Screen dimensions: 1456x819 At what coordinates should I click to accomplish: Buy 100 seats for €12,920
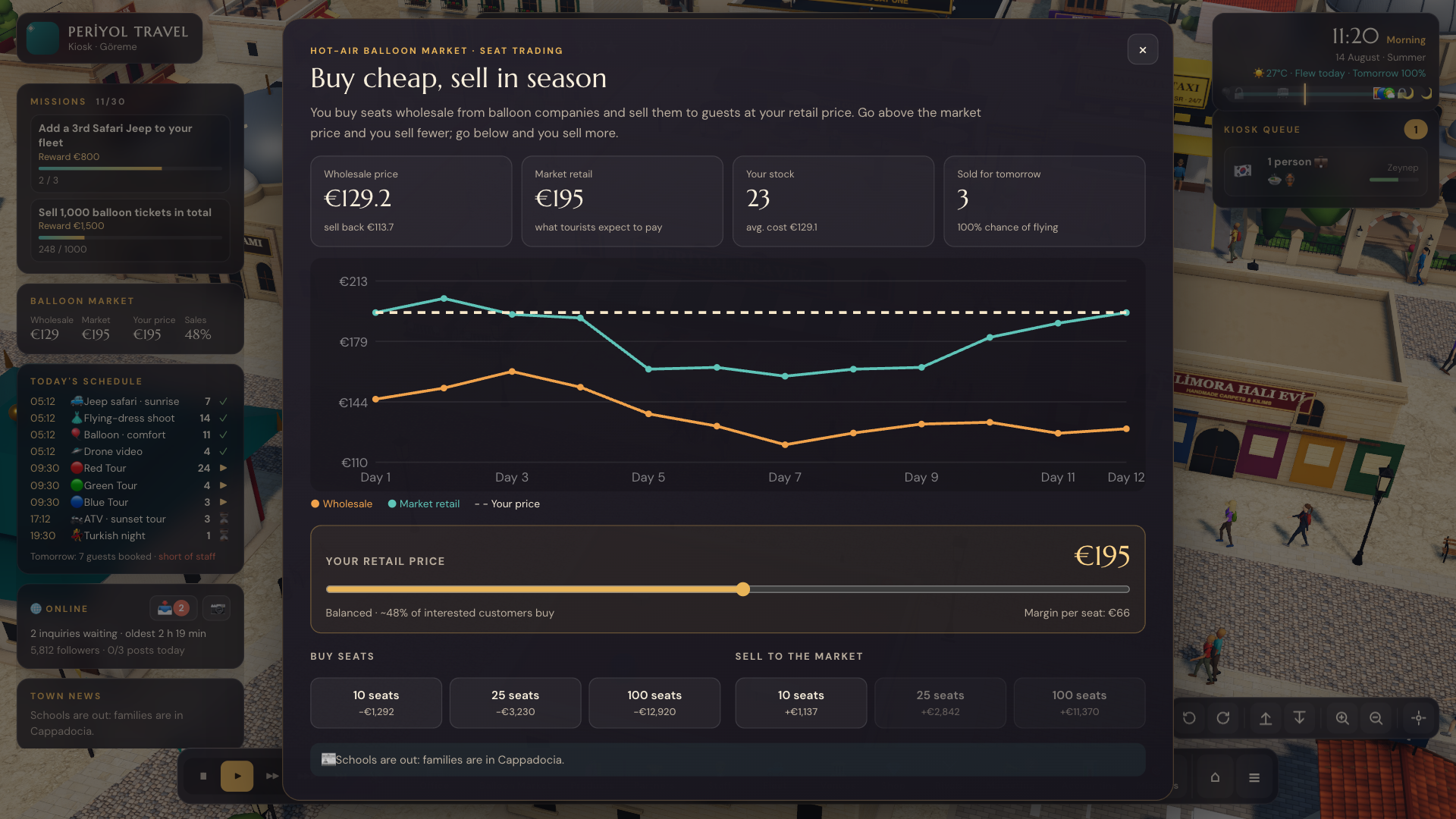coord(654,703)
